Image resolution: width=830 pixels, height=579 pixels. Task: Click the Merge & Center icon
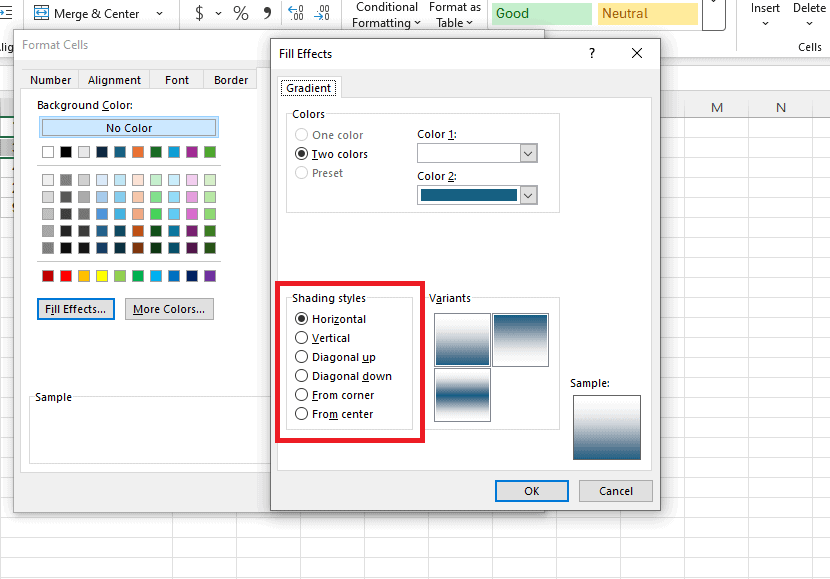[41, 13]
